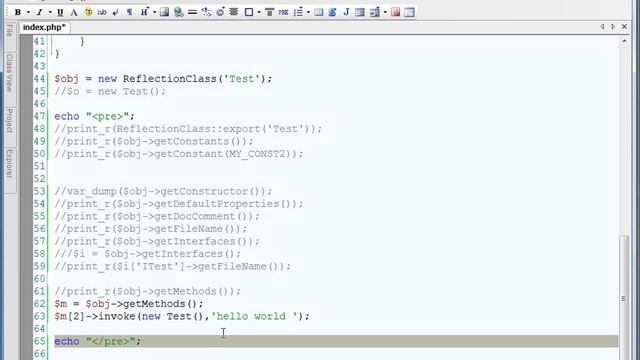Go to previous document tab arrow
The image size is (640, 360).
602,27
